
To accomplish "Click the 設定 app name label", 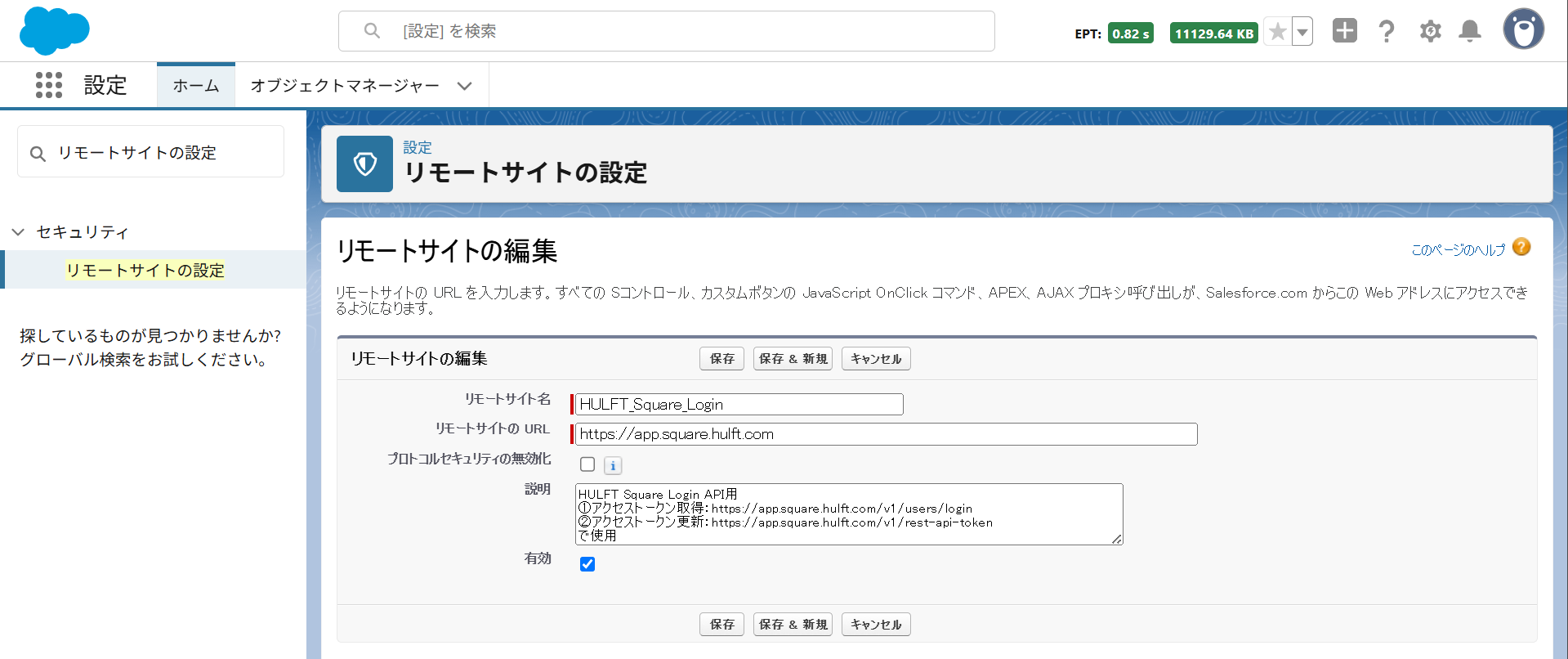I will [x=105, y=85].
